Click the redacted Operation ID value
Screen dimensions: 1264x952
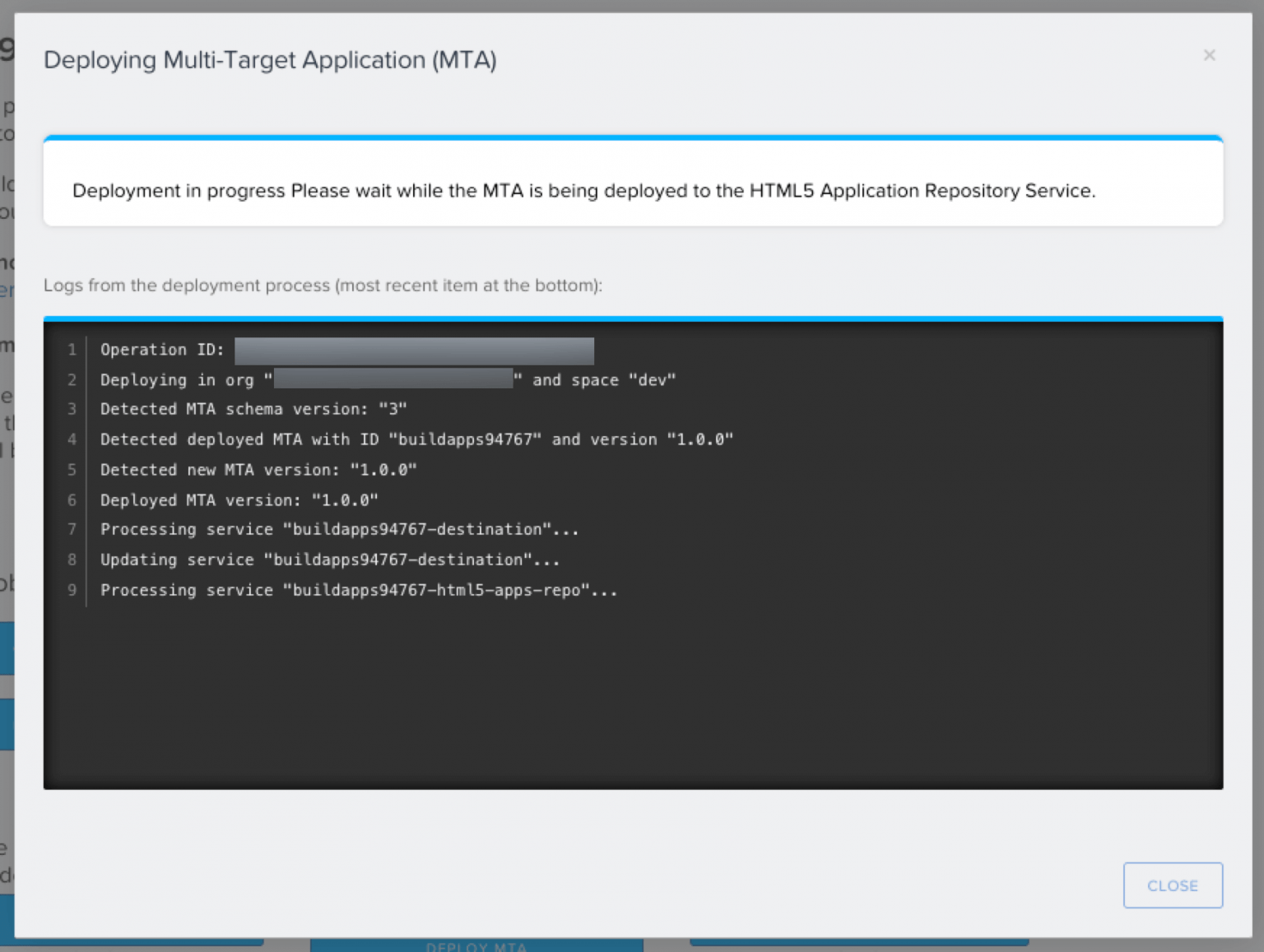click(414, 351)
